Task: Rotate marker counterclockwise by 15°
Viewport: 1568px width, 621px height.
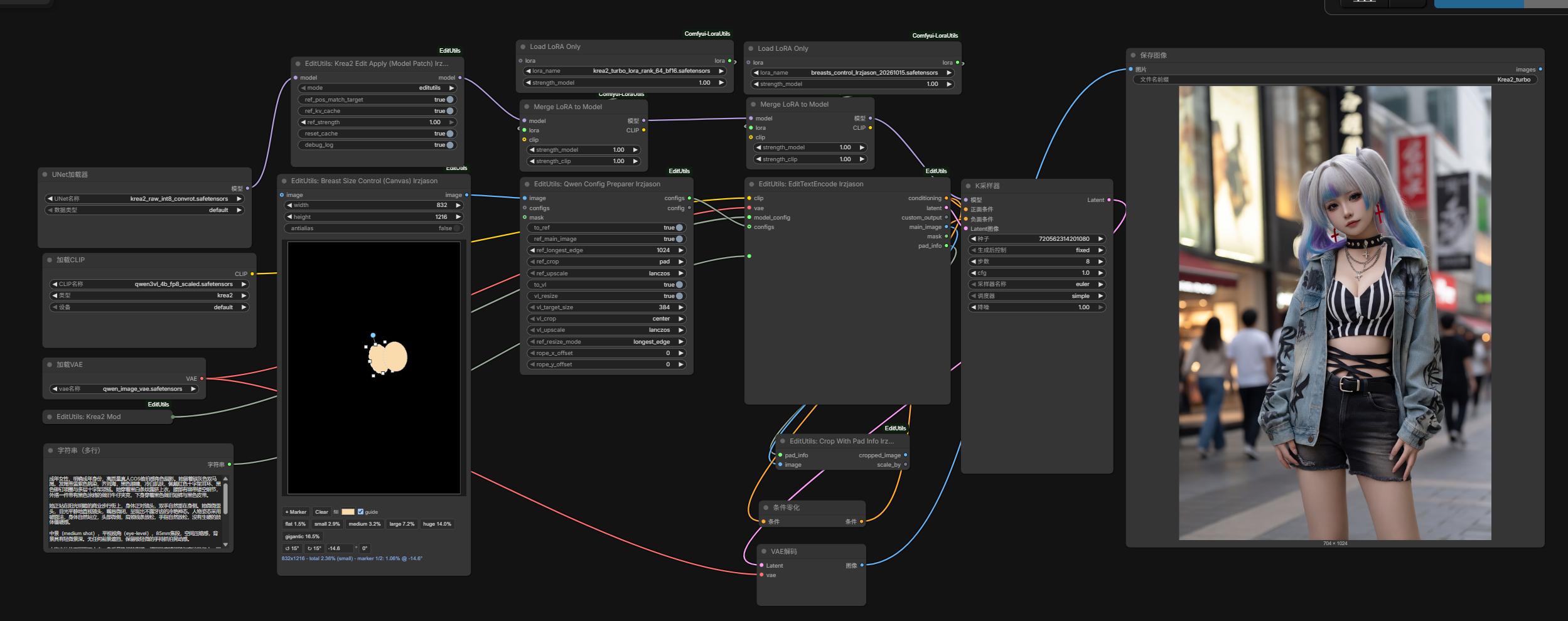Action: coord(292,548)
